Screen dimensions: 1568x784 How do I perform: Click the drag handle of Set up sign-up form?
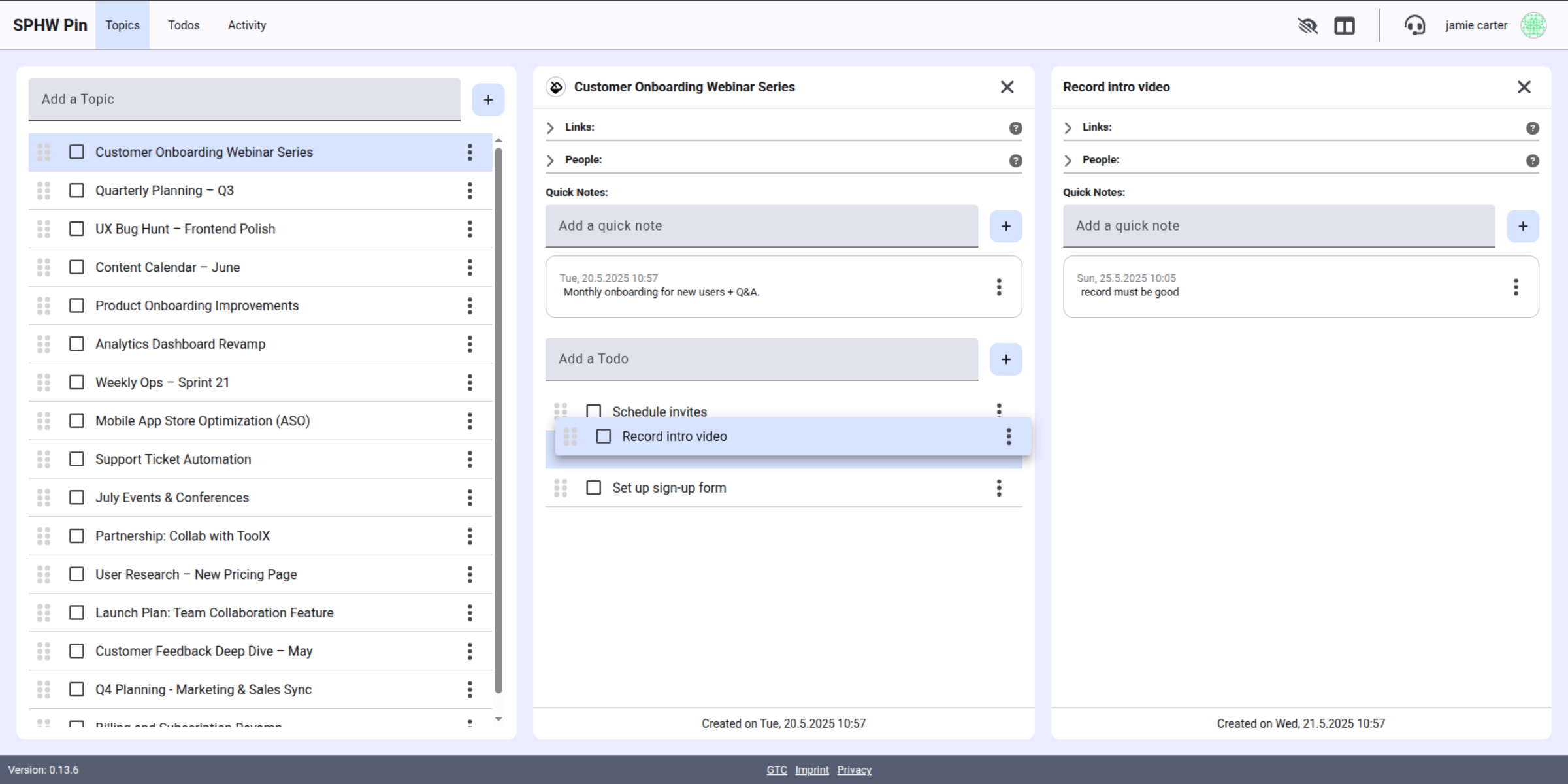point(561,488)
